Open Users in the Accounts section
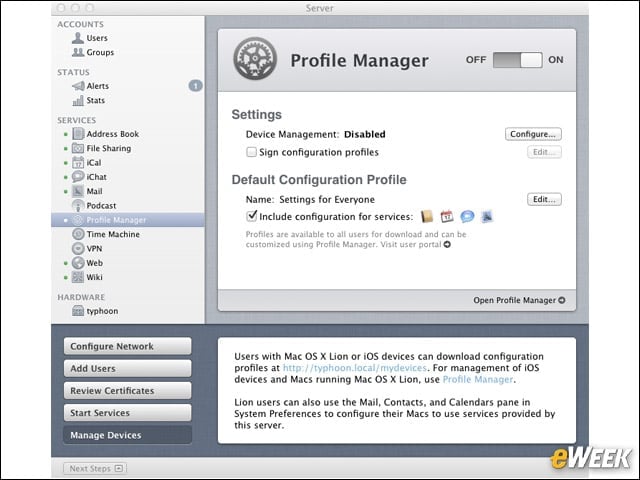The image size is (640, 480). [x=90, y=38]
